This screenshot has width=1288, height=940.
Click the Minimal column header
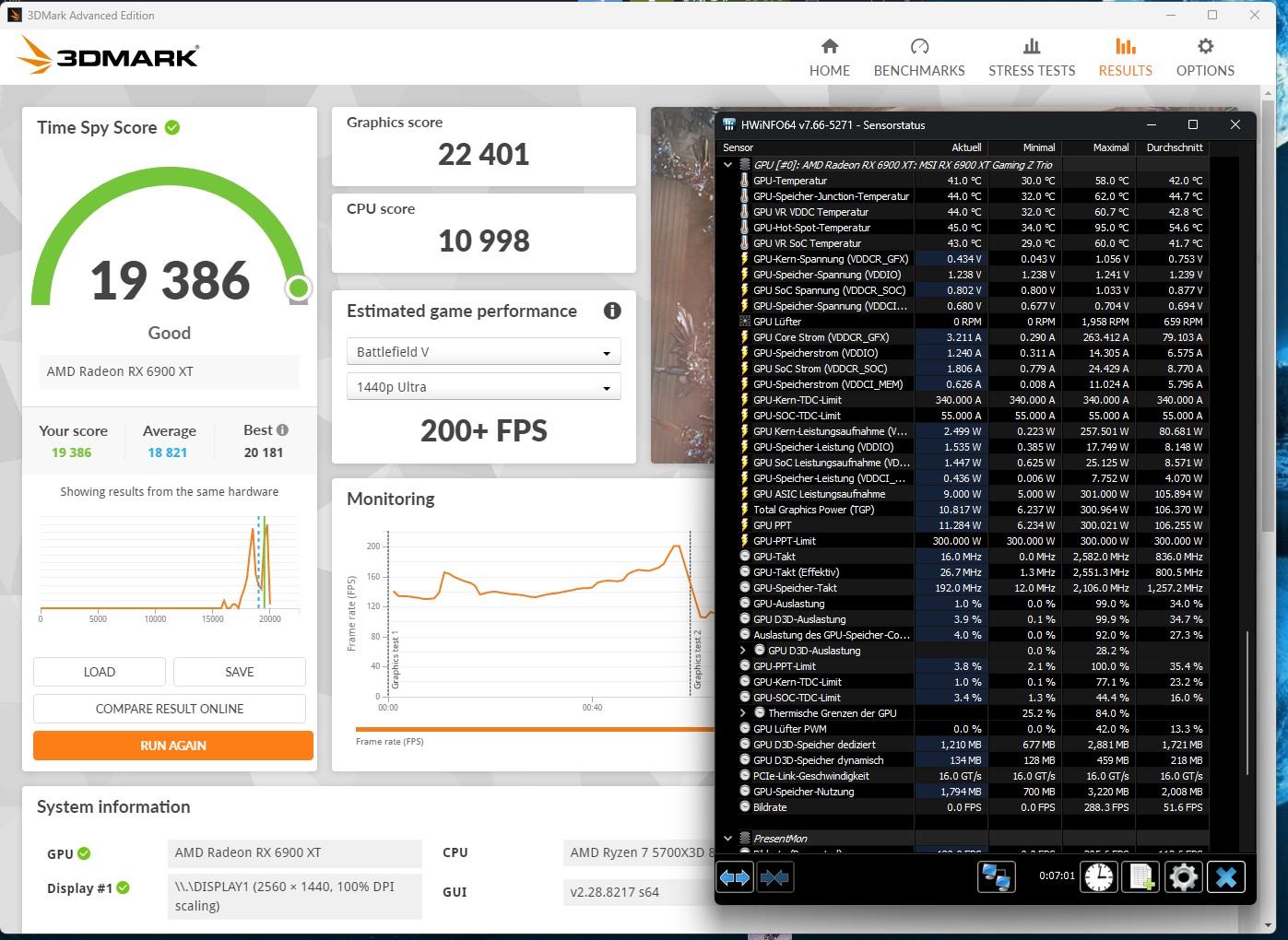click(x=1023, y=147)
